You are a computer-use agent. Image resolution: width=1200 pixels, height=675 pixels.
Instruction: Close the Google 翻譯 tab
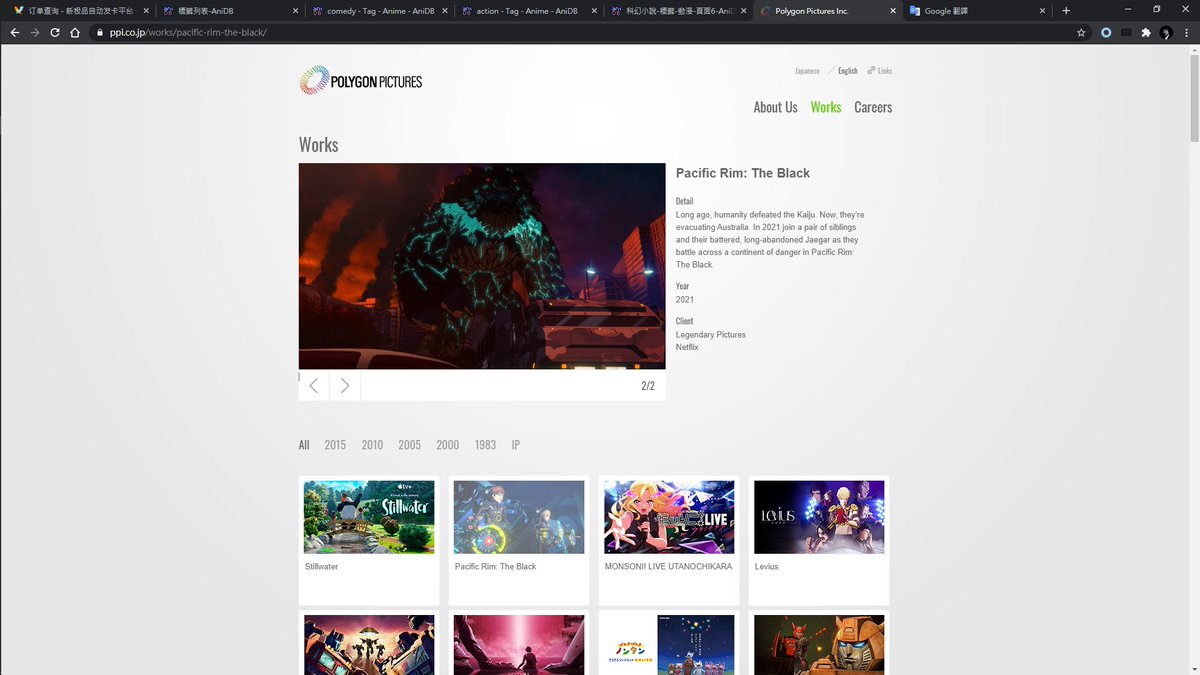(1042, 10)
